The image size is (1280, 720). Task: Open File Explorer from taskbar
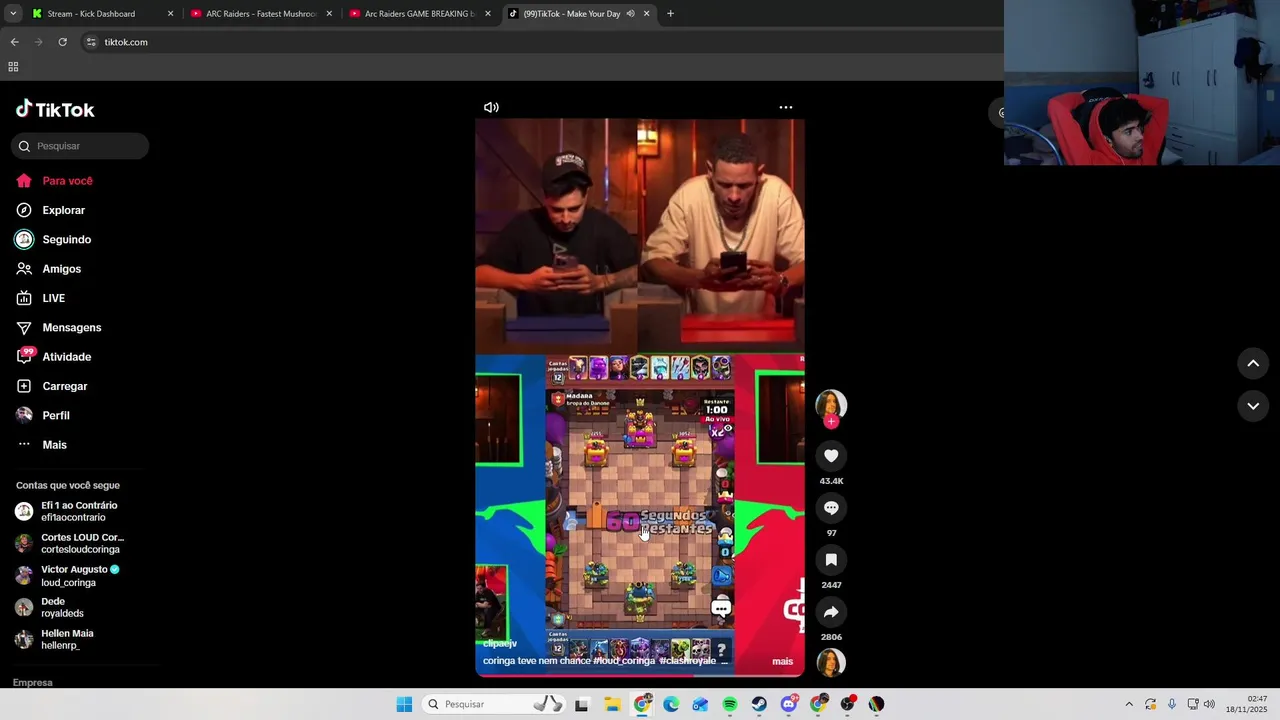tap(612, 704)
